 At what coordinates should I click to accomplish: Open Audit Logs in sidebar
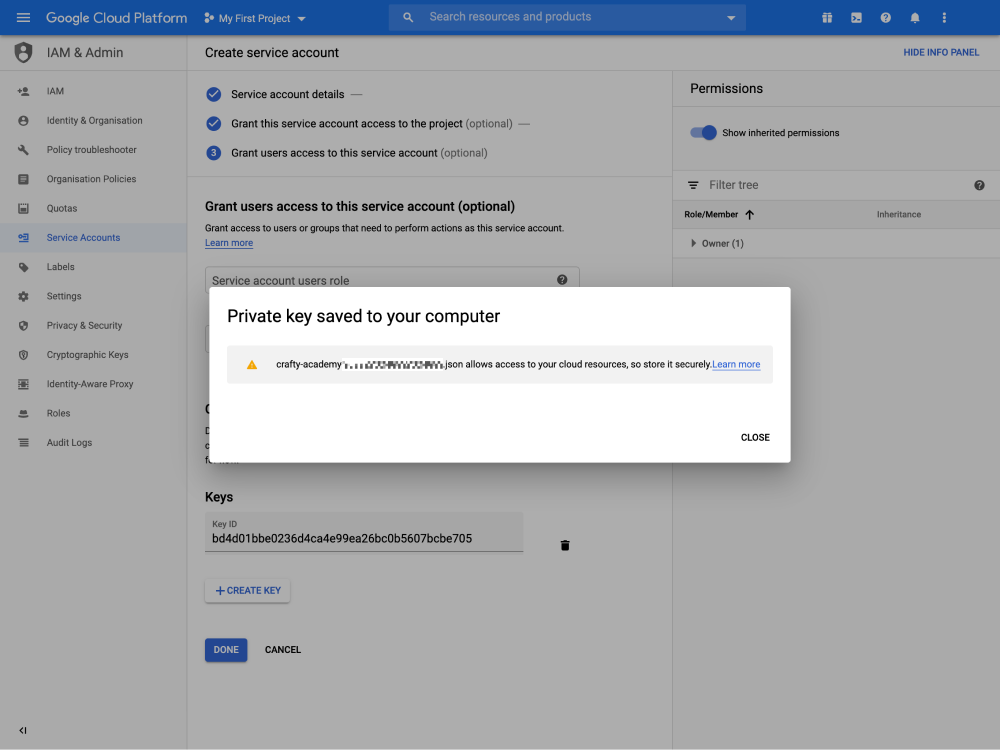click(69, 443)
